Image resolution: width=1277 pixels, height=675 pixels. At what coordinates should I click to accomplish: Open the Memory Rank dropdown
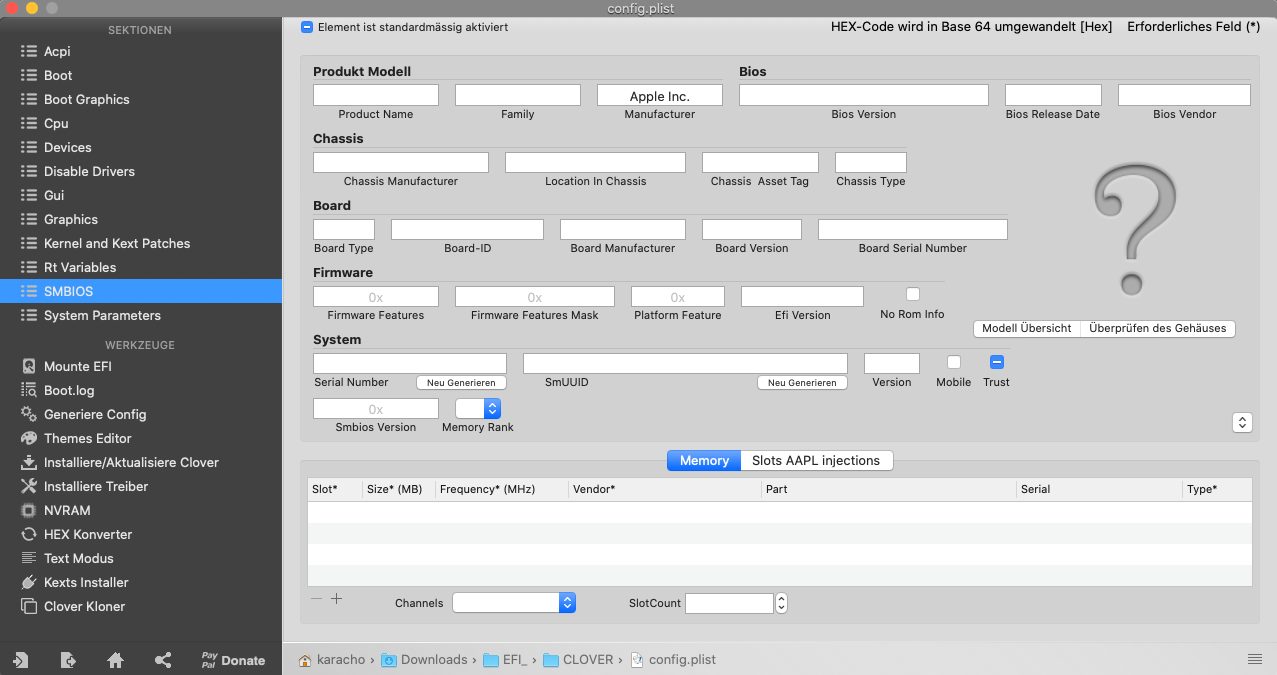(x=478, y=408)
